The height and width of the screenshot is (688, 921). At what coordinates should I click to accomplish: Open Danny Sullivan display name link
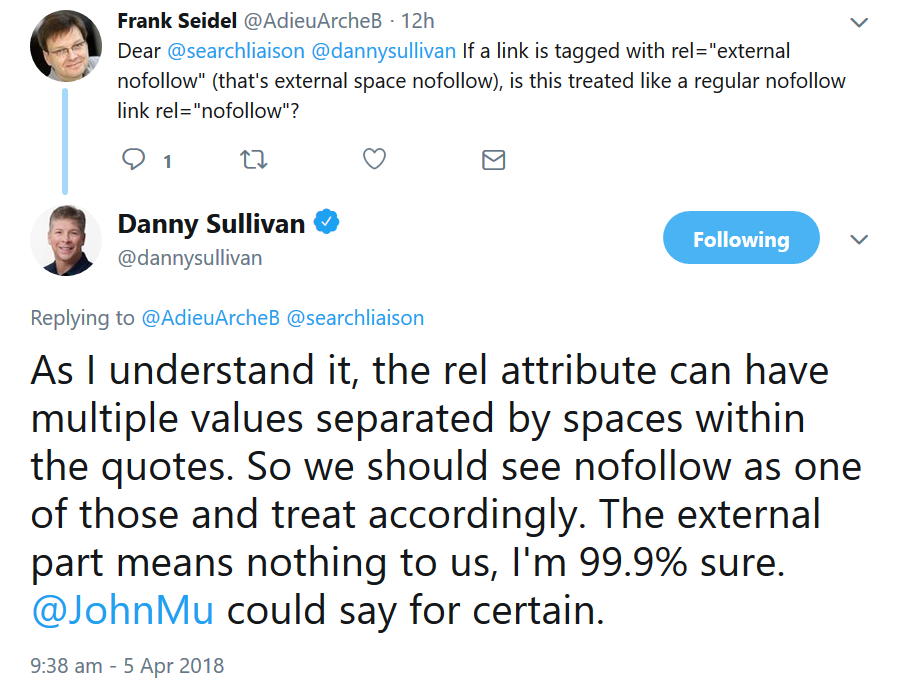[211, 223]
